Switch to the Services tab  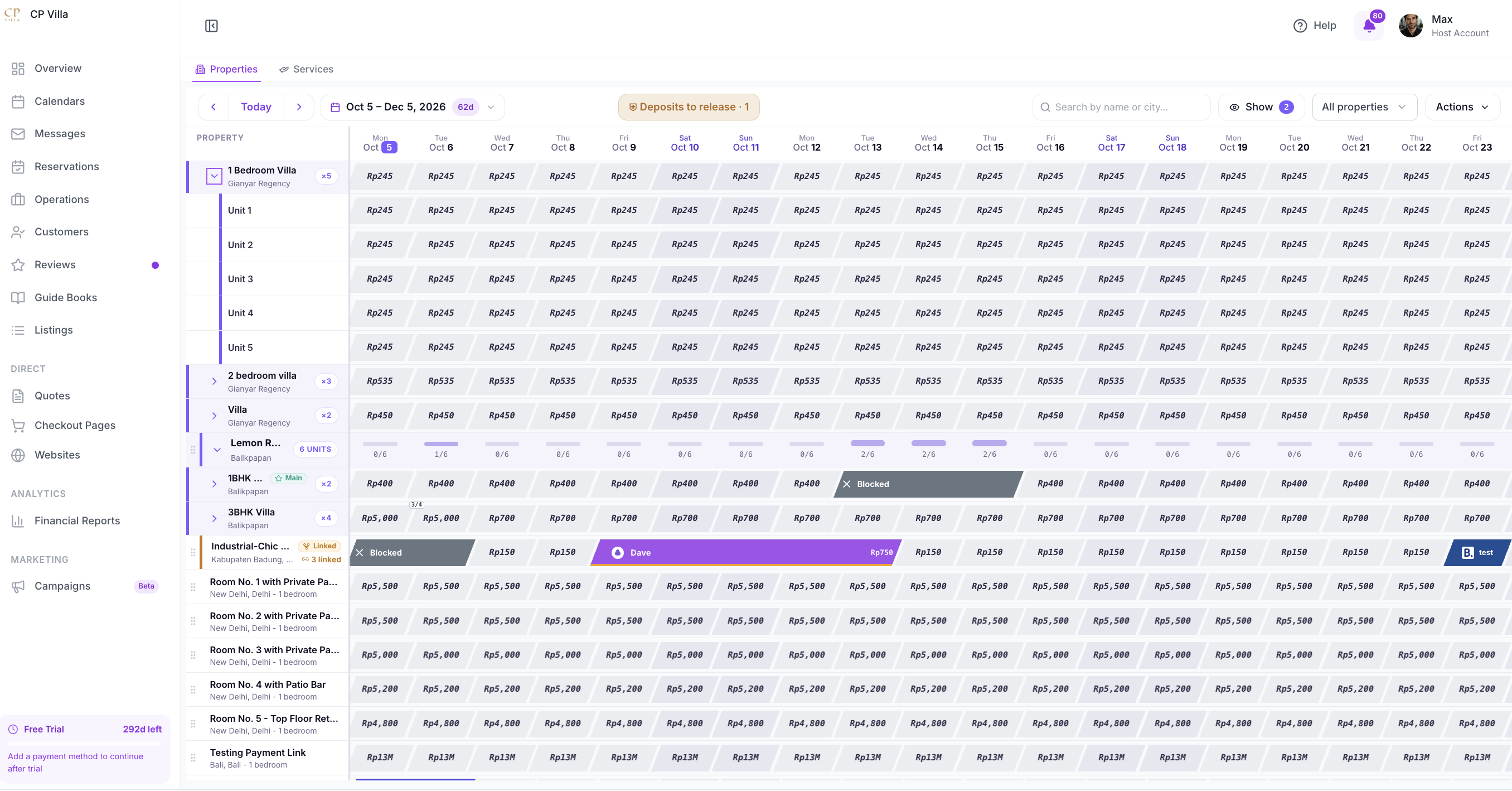[x=306, y=69]
